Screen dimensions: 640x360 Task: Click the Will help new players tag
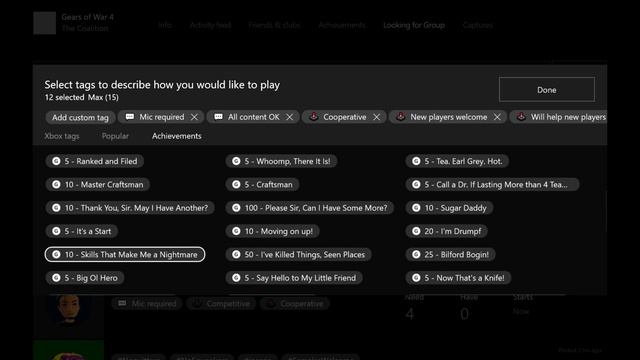[559, 117]
